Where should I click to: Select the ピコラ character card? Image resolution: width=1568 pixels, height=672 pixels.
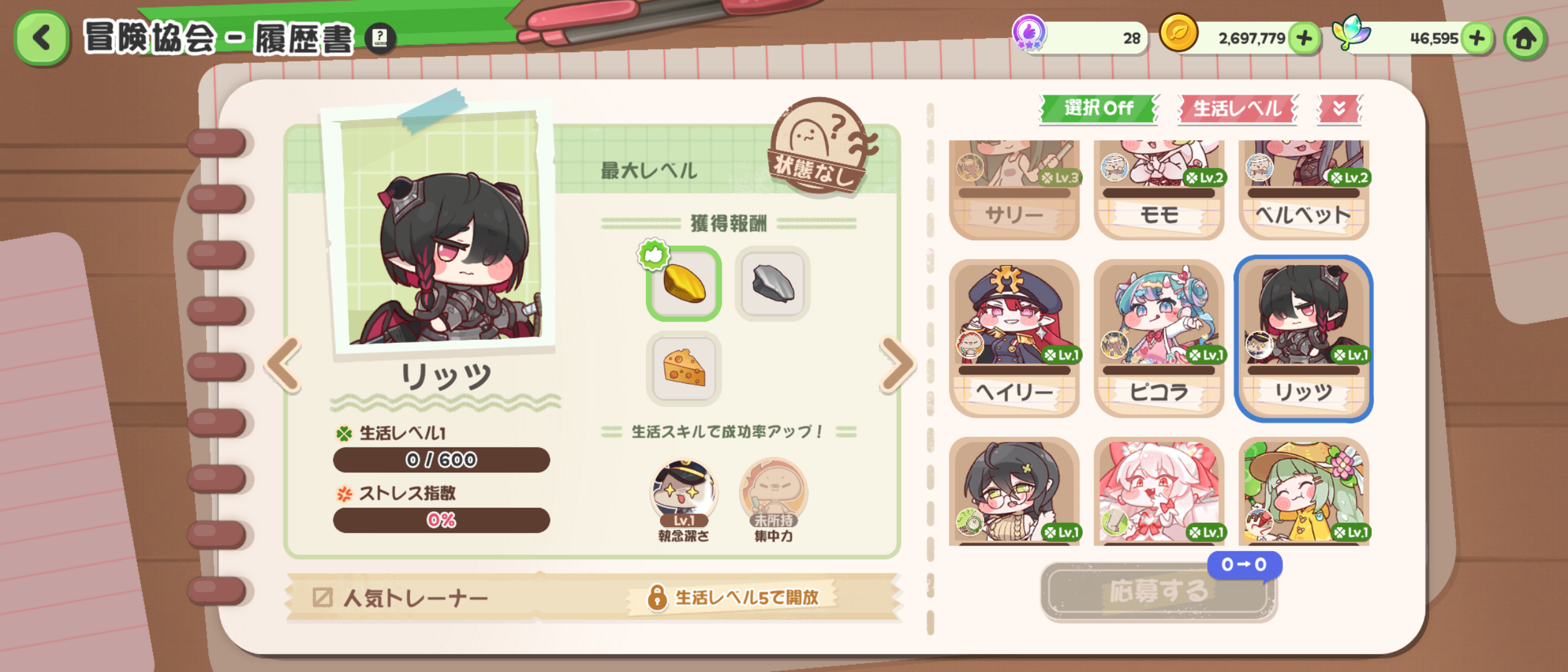(1159, 338)
